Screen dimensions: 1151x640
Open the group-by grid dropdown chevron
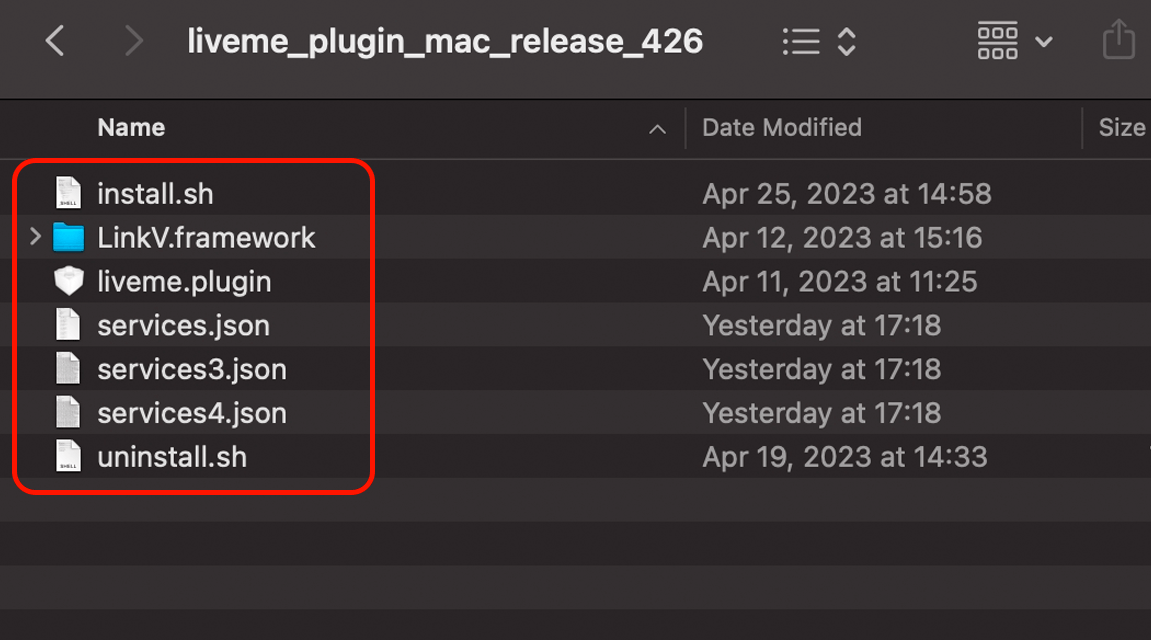click(x=1043, y=42)
